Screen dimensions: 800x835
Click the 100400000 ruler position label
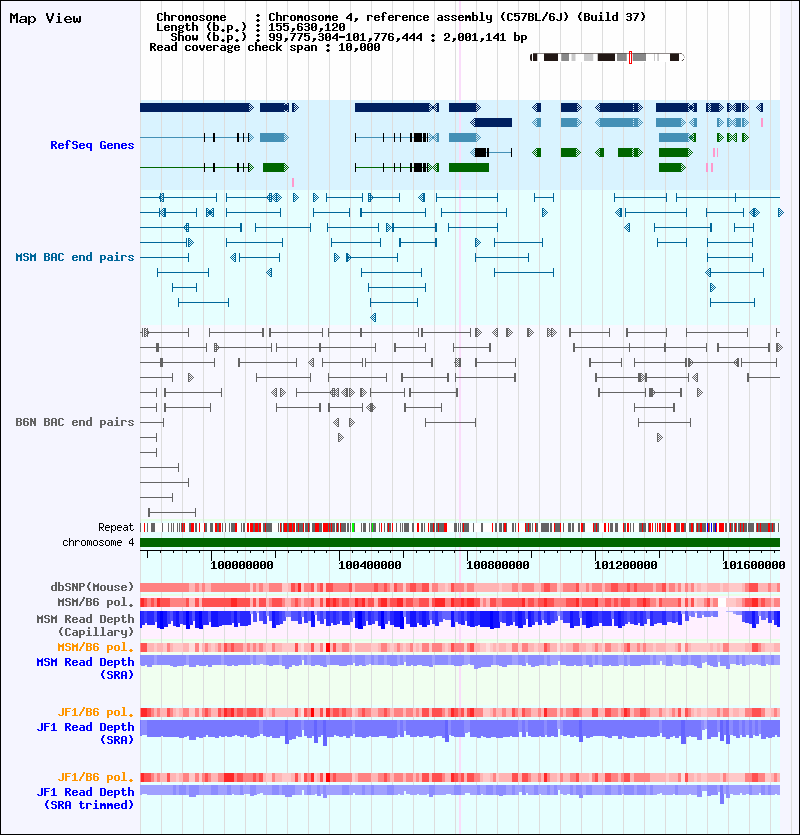click(370, 565)
